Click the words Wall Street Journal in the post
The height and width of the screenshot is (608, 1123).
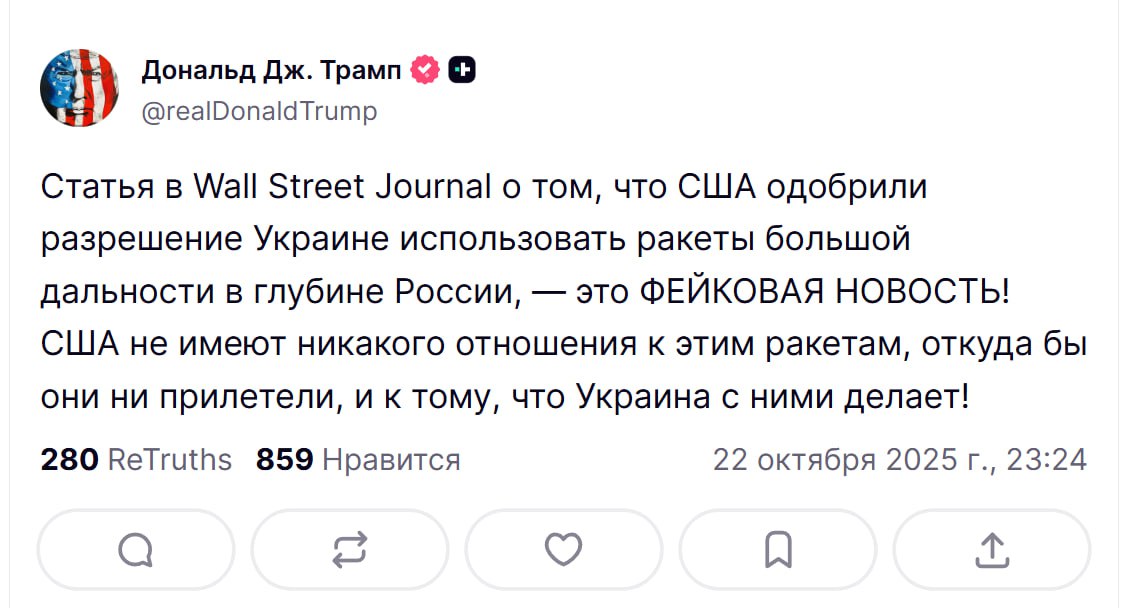pos(341,187)
